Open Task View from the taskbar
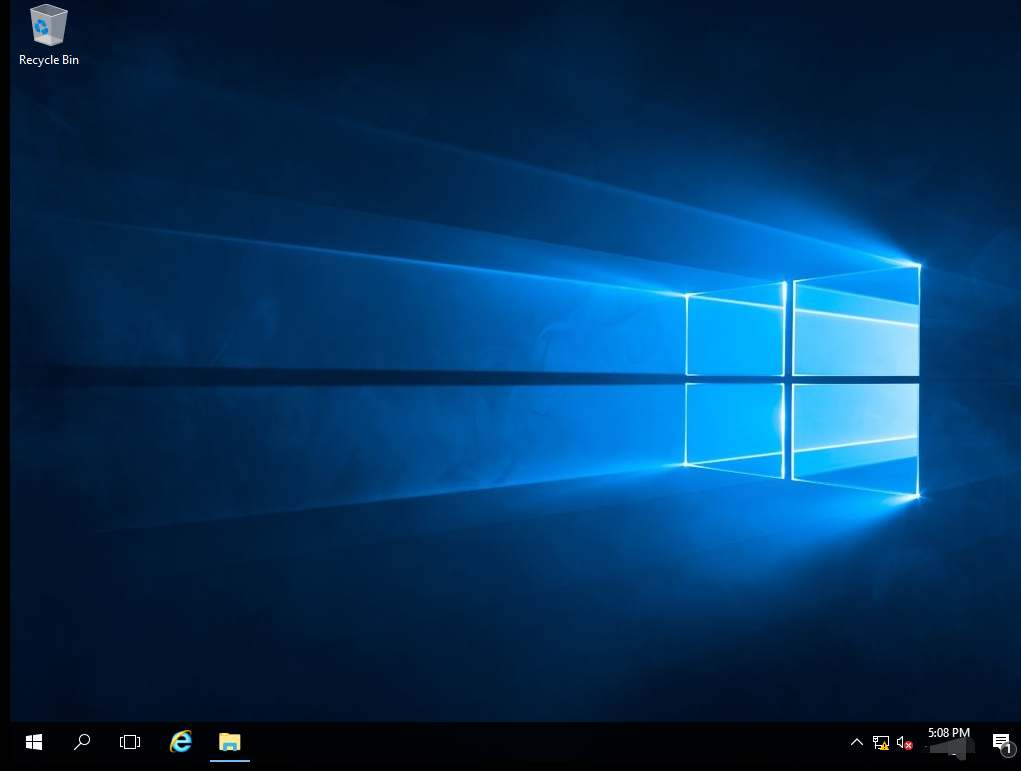 130,742
